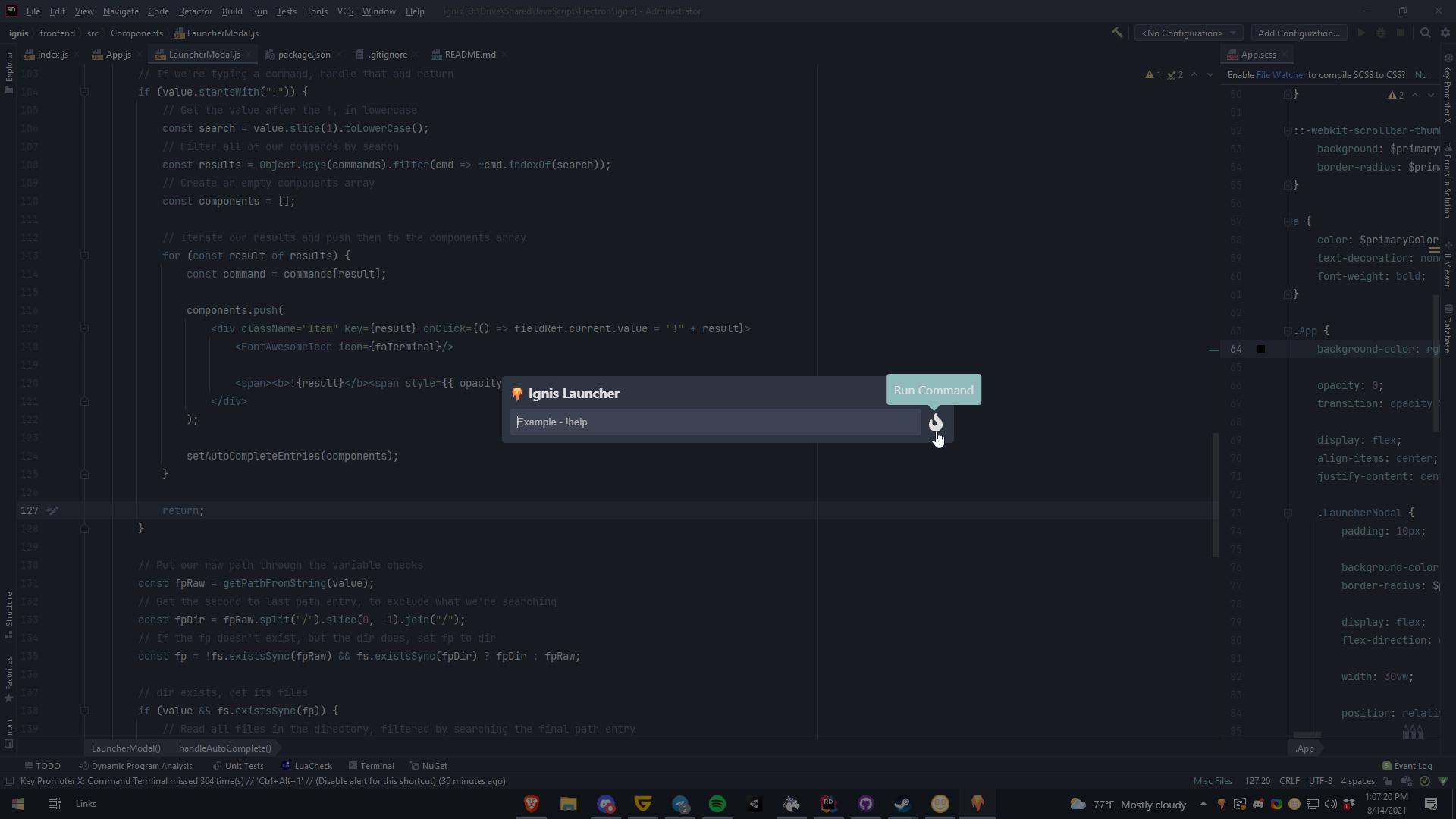Open Dynamic Program Analysis tool window
This screenshot has height=819, width=1456.
136,766
